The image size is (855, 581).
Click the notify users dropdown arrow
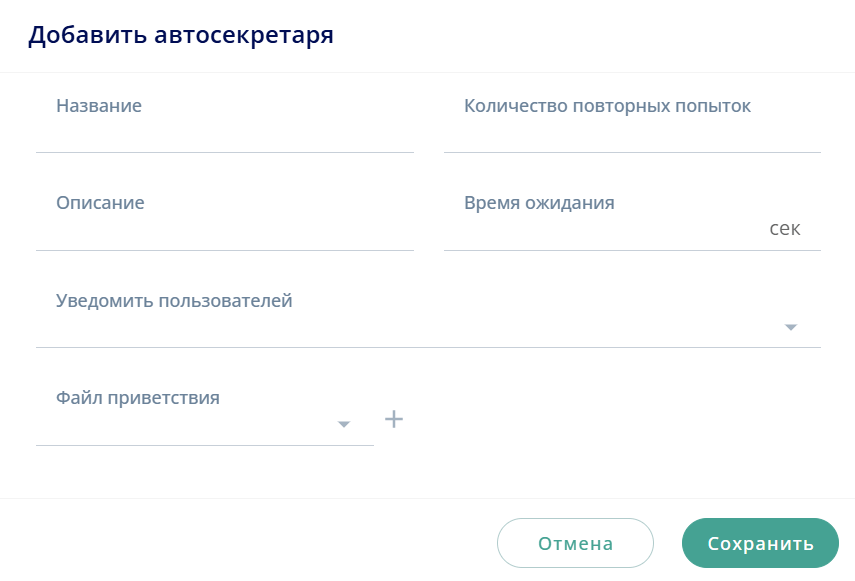click(791, 326)
